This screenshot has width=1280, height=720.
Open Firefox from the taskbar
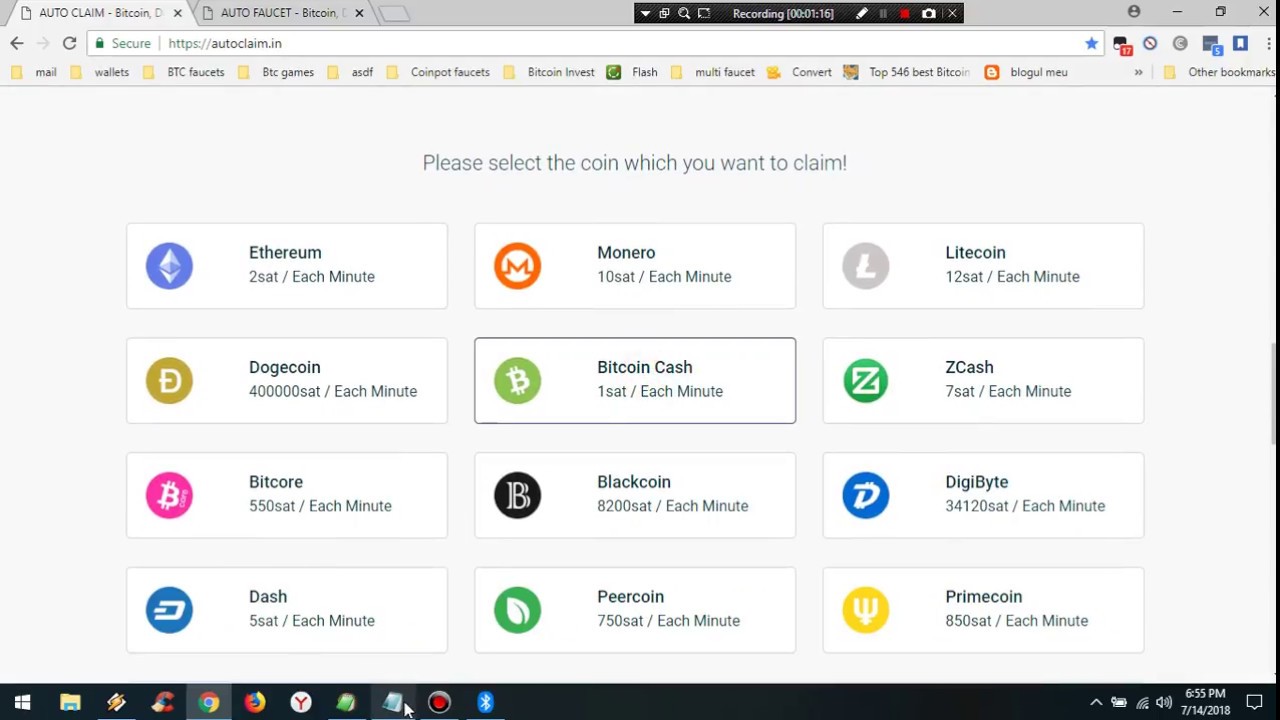point(254,702)
